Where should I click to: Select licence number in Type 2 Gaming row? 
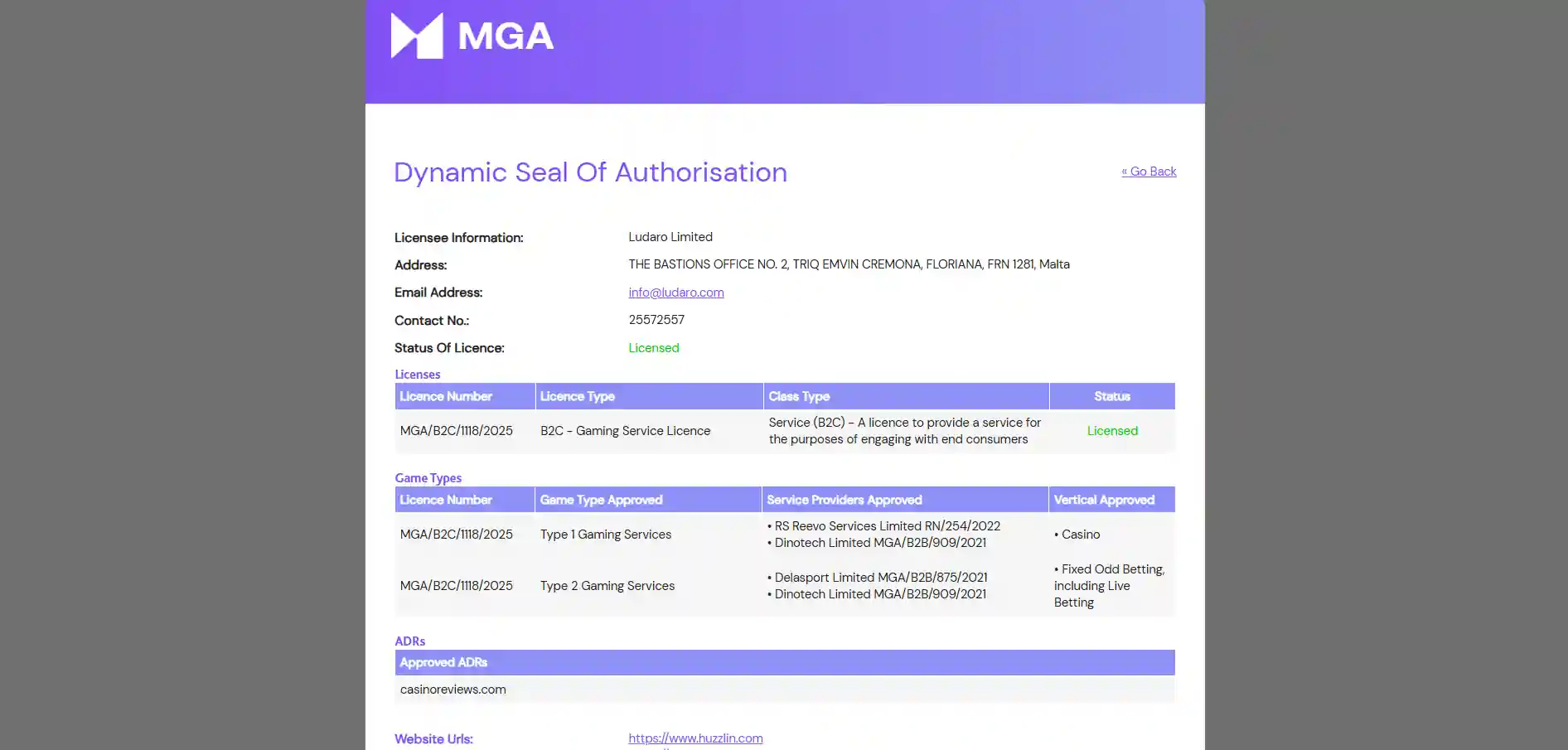[x=457, y=586]
